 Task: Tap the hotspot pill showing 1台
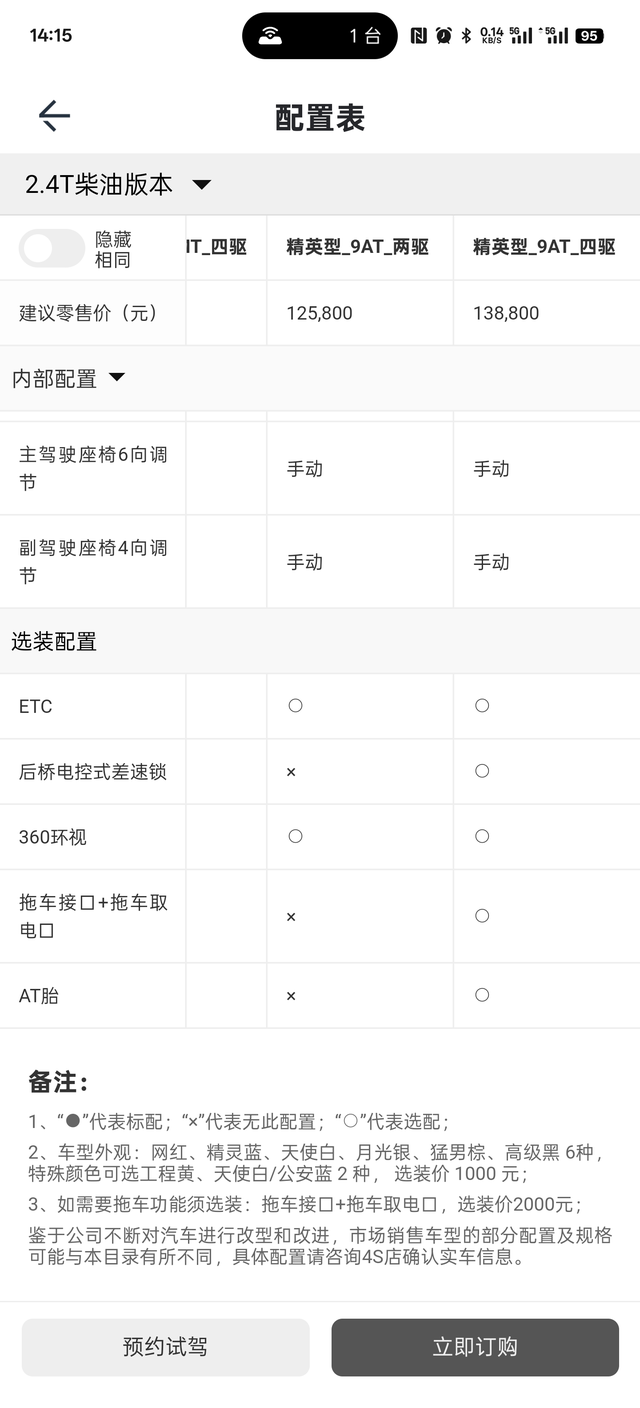[319, 35]
